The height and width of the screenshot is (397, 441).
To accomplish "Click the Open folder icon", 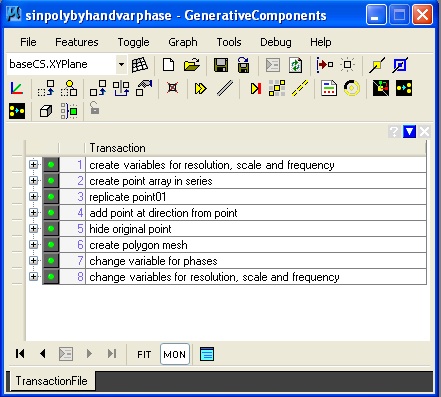I will [x=192, y=64].
